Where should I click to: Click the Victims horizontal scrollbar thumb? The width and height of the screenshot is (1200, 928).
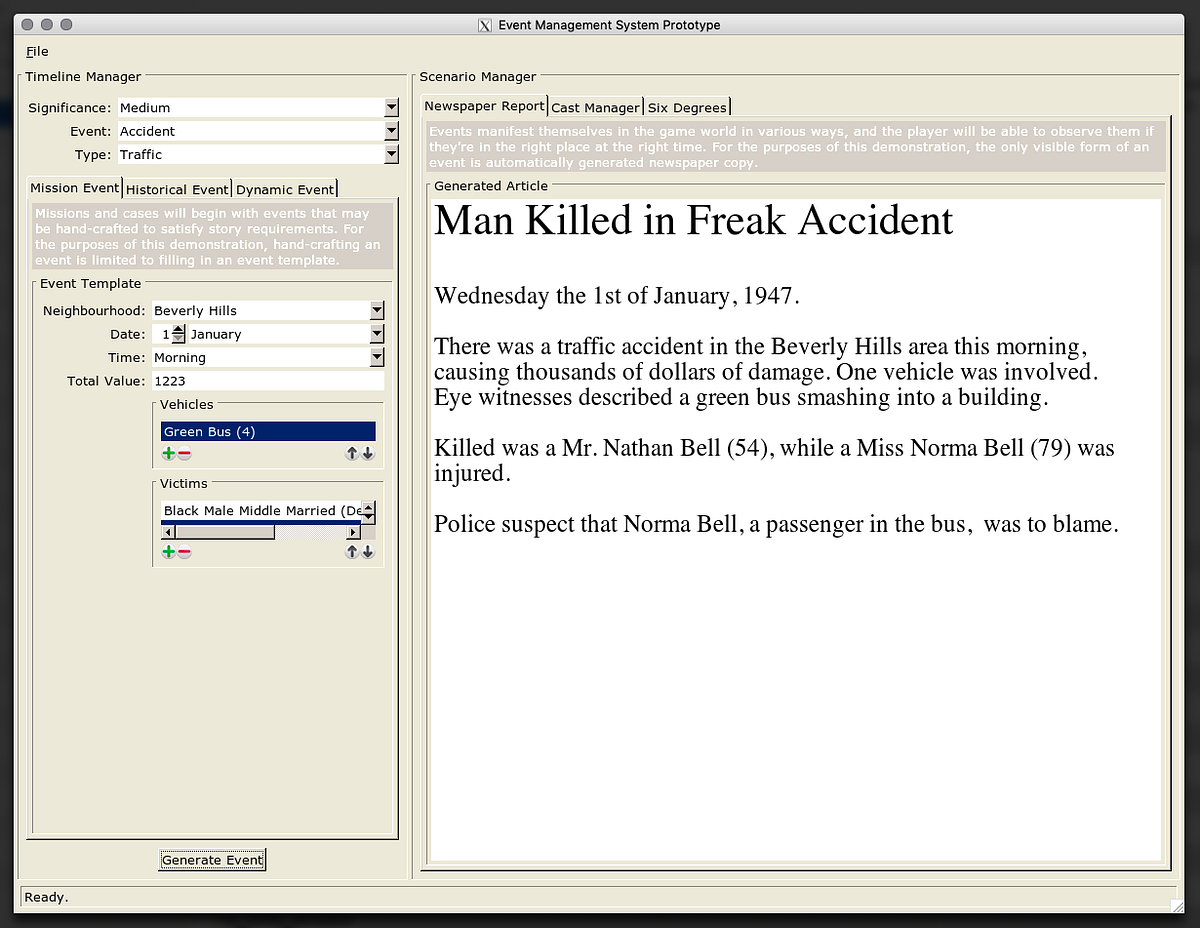coord(224,533)
